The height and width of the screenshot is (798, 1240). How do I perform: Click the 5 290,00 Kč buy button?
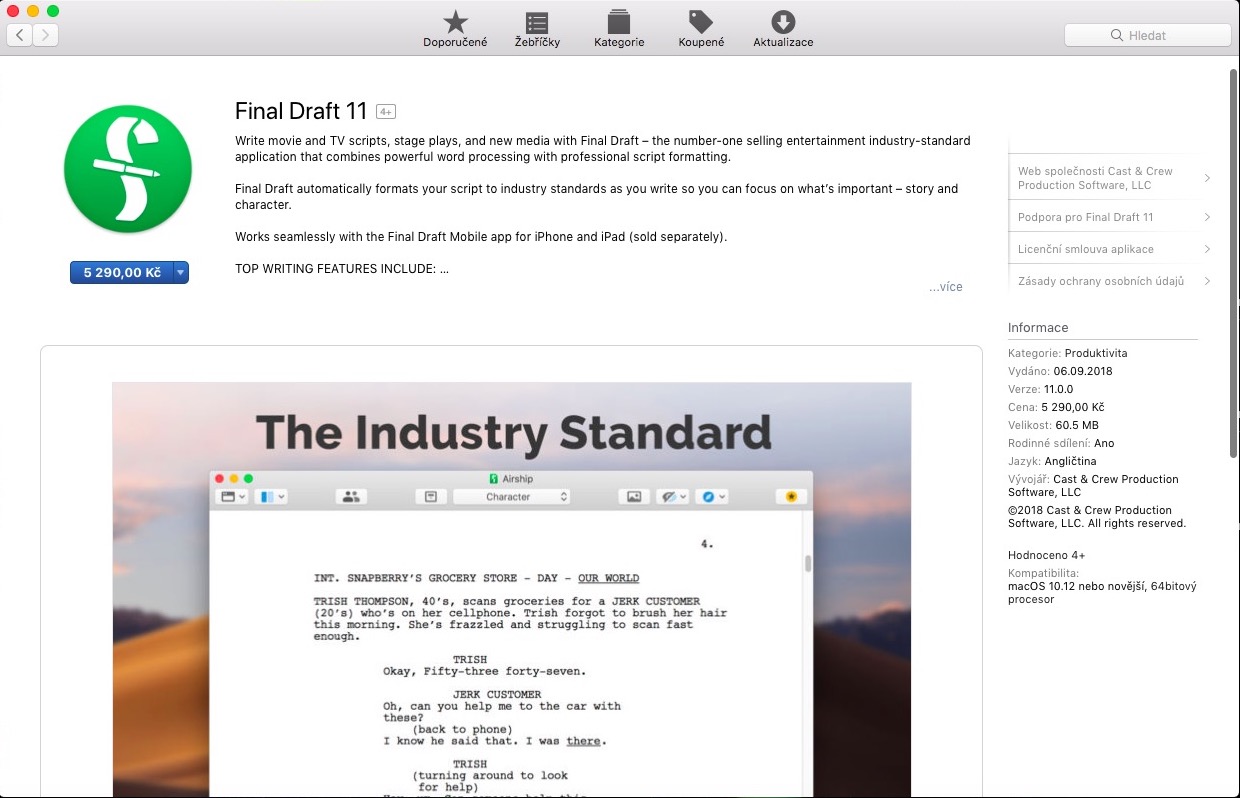(120, 272)
